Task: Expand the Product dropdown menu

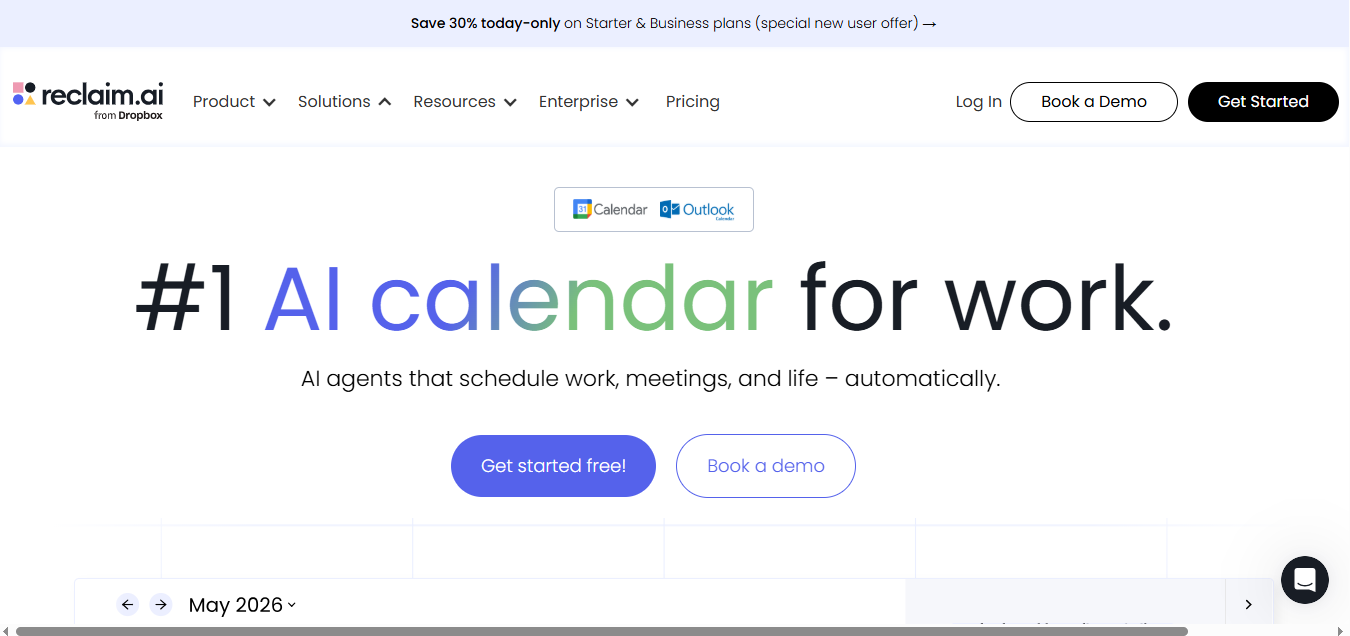Action: pos(234,101)
